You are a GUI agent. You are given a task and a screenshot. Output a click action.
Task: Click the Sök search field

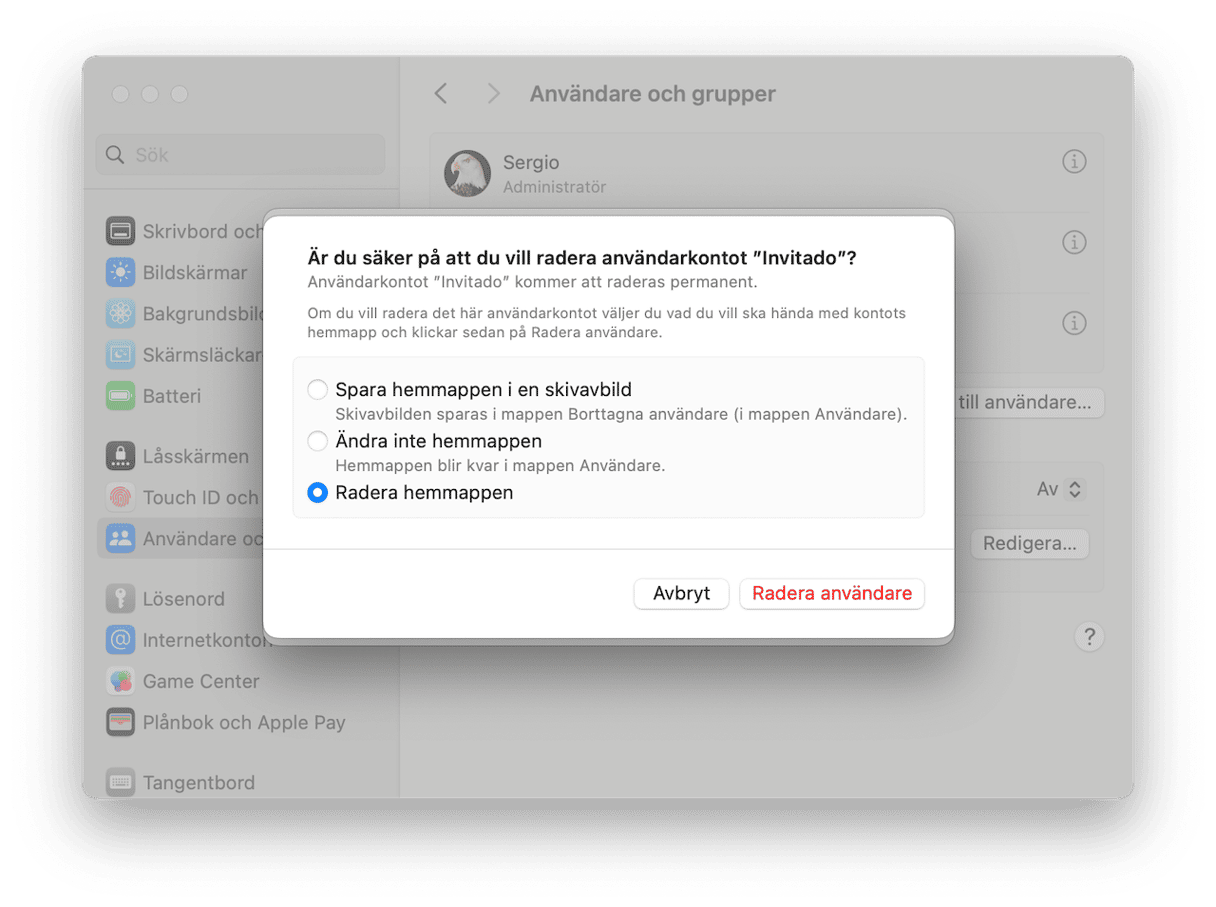click(240, 155)
